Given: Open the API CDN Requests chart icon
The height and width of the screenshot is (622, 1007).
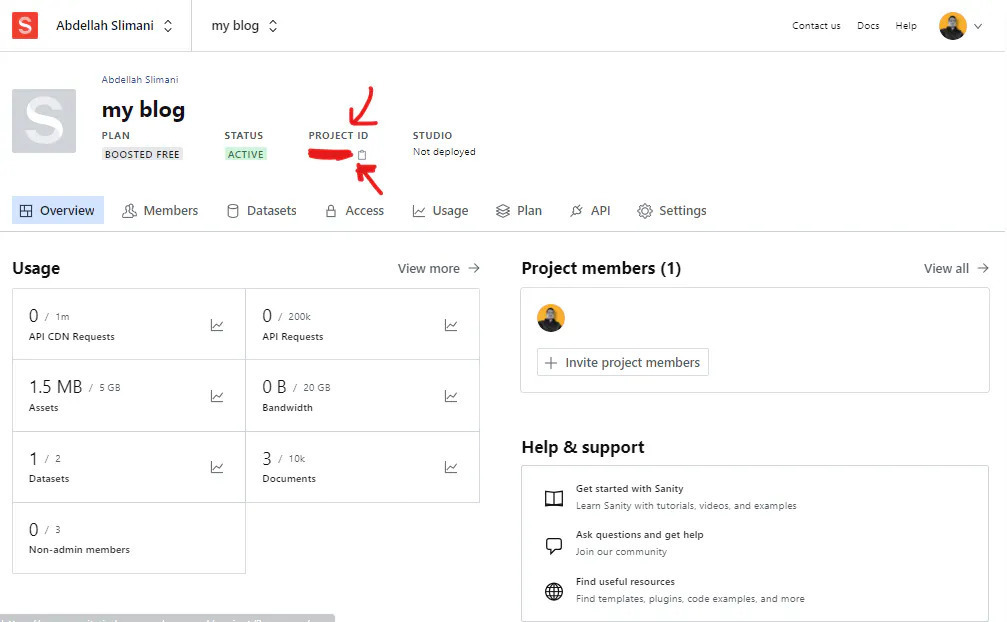Looking at the screenshot, I should [217, 324].
